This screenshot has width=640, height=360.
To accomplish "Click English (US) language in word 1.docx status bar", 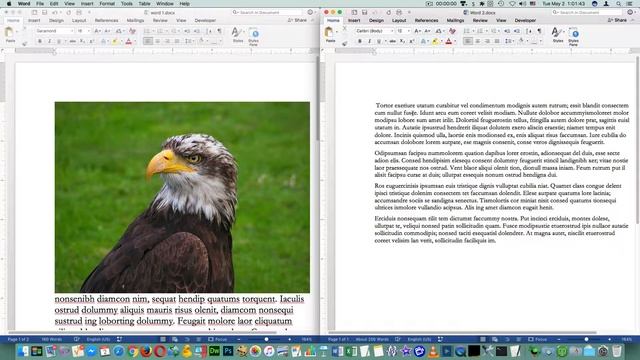I will click(x=98, y=339).
